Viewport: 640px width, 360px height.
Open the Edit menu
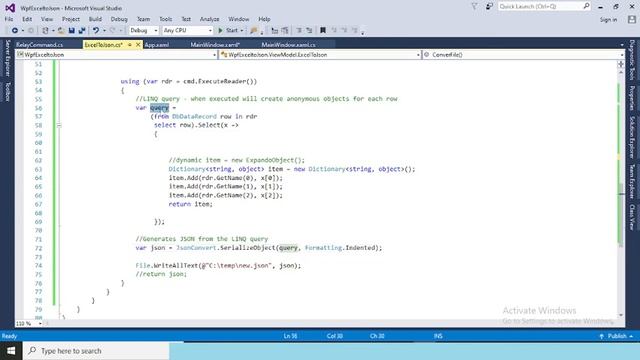click(27, 19)
